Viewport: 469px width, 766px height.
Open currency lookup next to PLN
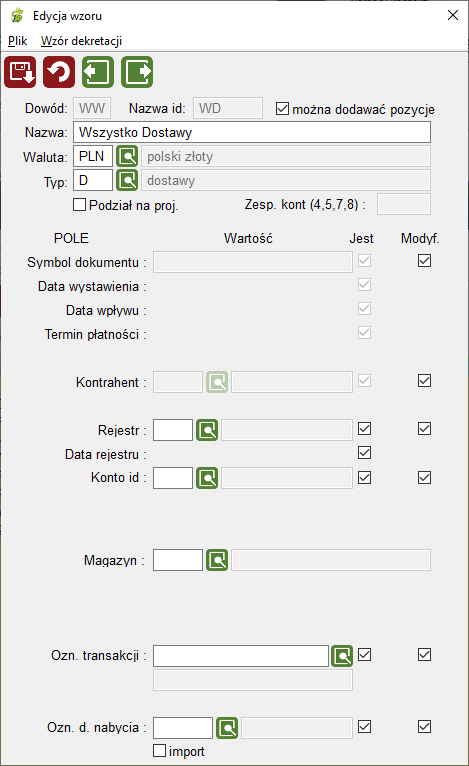click(127, 156)
